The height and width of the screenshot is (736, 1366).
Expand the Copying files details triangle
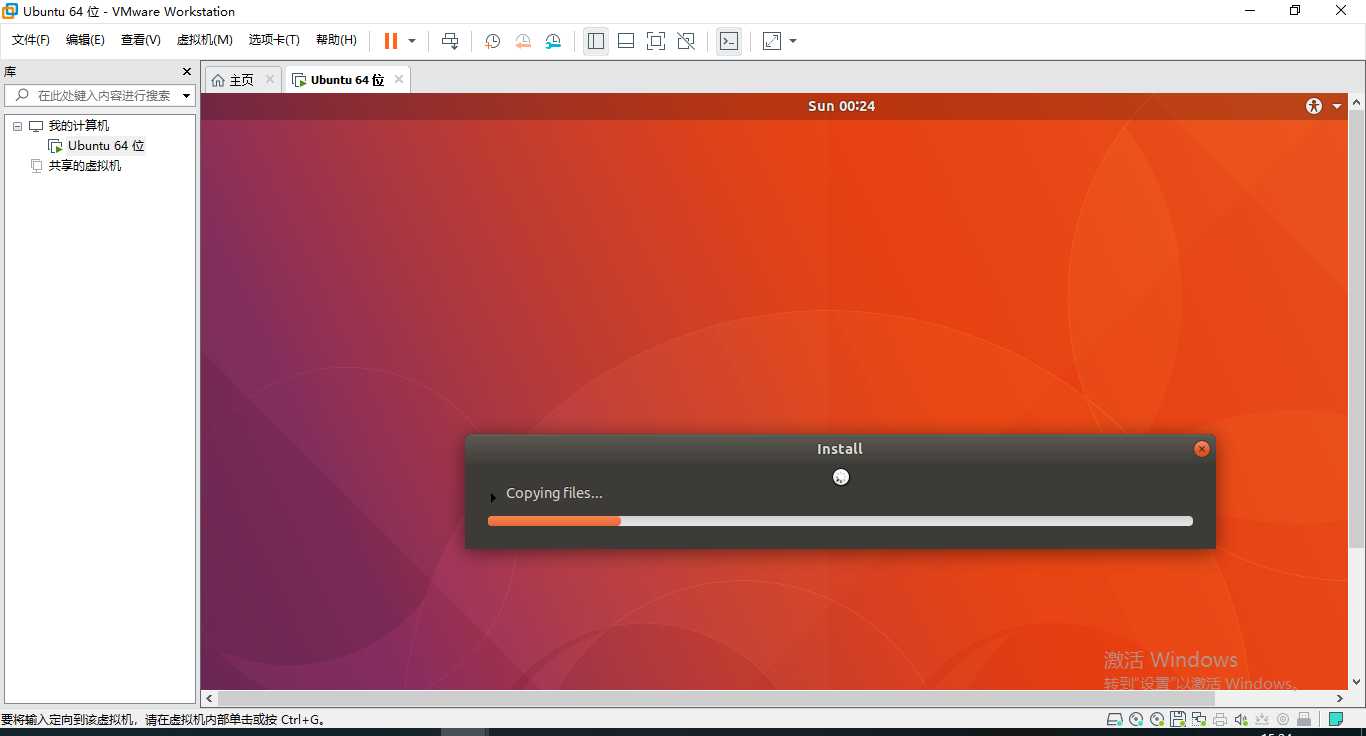pyautogui.click(x=493, y=497)
